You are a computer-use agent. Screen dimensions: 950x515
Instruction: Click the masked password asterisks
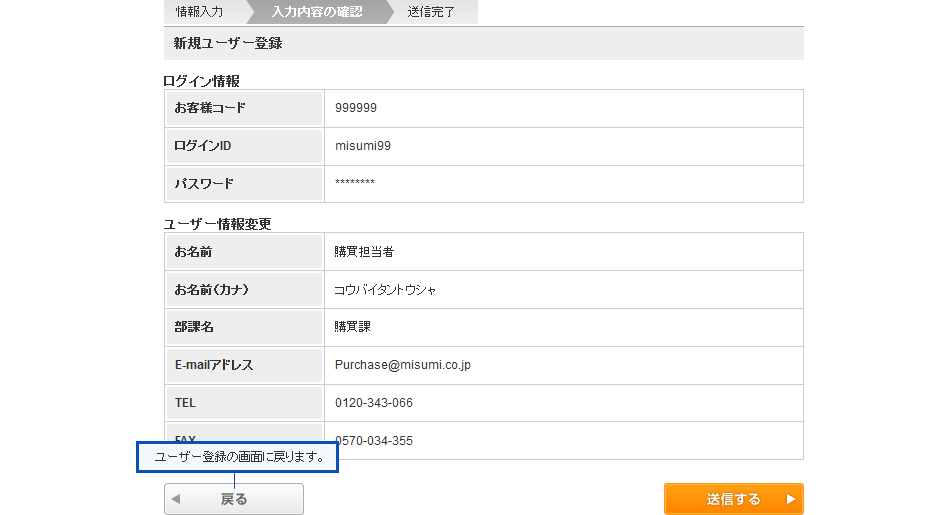tap(355, 184)
